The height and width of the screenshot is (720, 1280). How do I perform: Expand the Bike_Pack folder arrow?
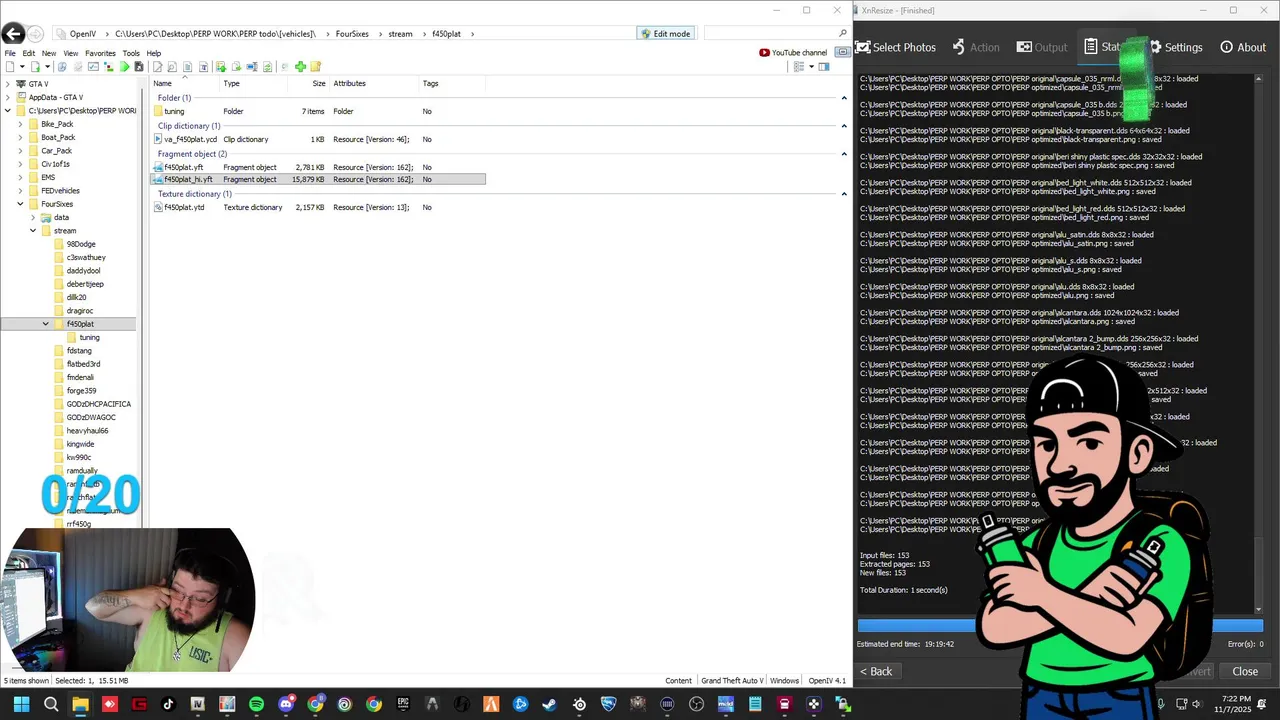(20, 124)
